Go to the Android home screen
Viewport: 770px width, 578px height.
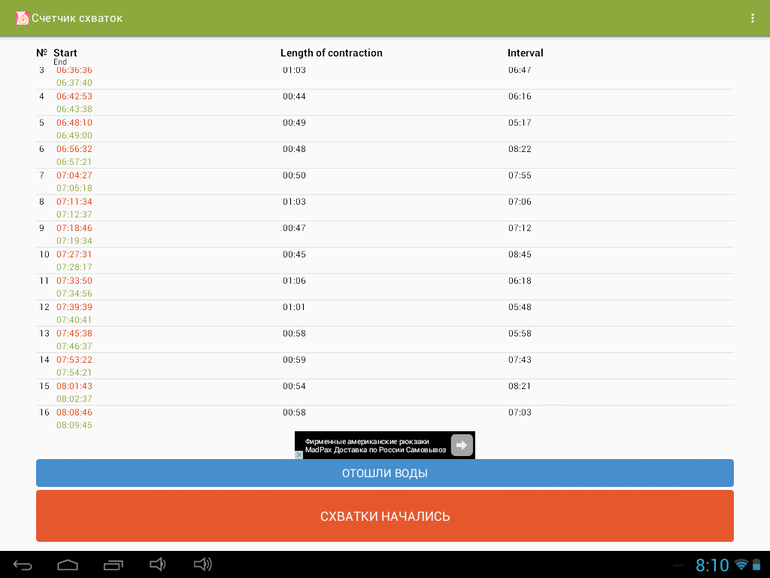pyautogui.click(x=67, y=565)
